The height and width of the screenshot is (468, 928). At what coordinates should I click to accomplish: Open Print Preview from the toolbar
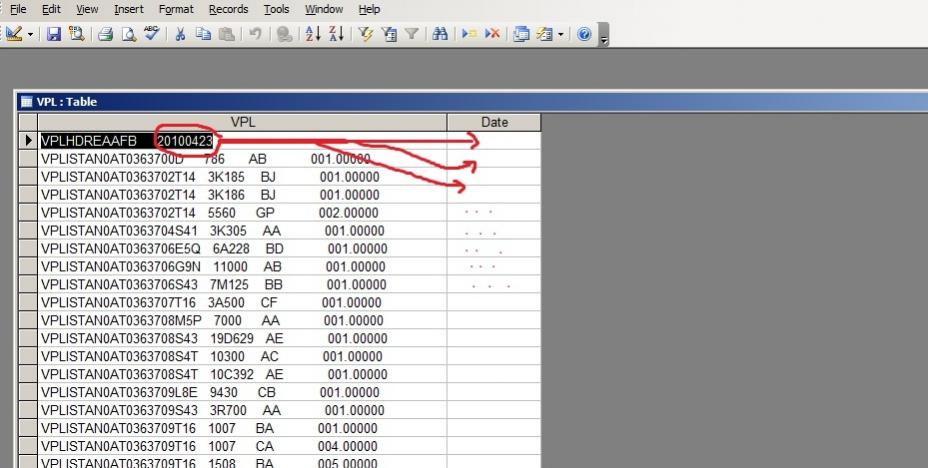[128, 34]
